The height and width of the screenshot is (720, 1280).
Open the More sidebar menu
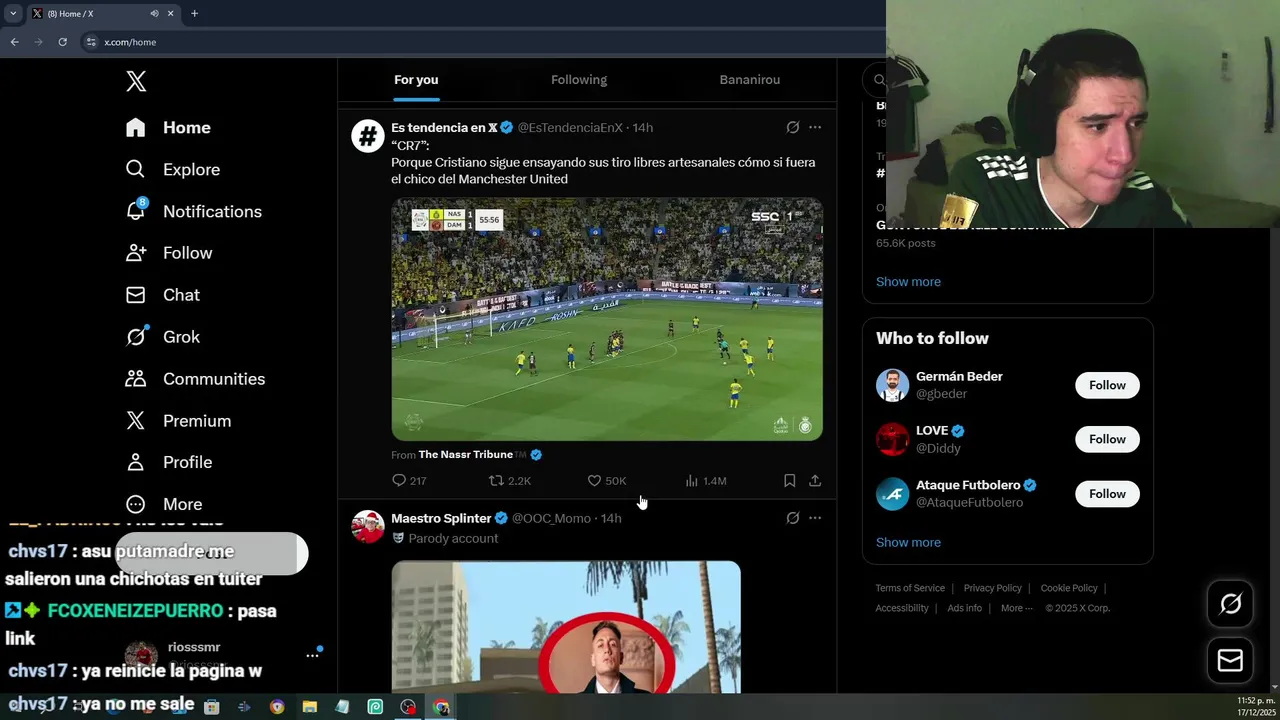[163, 504]
